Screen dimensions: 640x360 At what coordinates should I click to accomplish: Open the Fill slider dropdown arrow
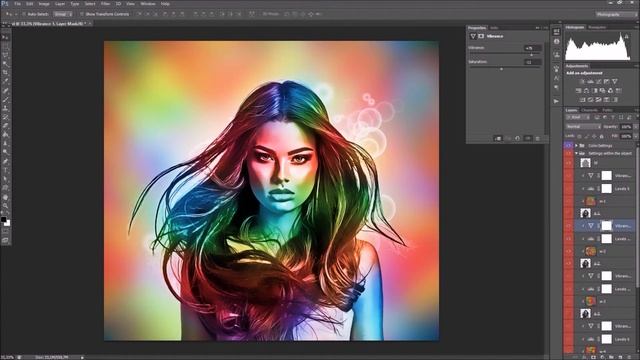[636, 136]
